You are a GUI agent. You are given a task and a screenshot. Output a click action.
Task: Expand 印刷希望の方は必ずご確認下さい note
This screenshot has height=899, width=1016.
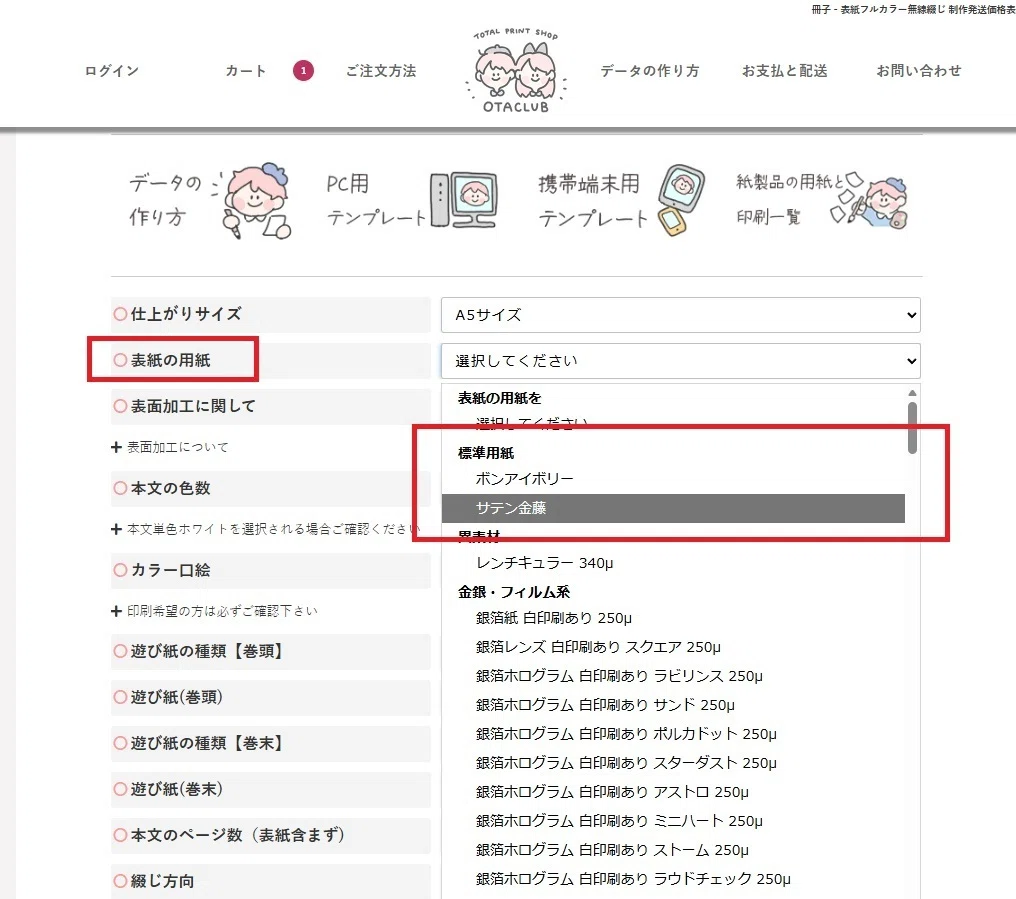pyautogui.click(x=214, y=611)
